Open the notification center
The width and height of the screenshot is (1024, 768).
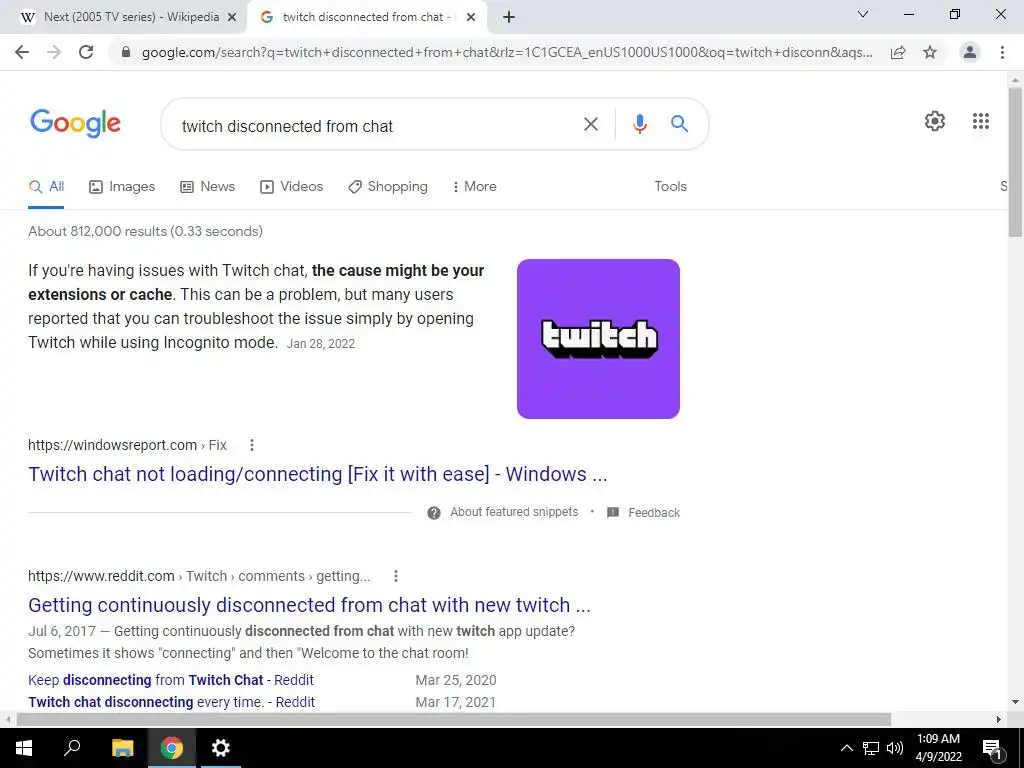(991, 748)
